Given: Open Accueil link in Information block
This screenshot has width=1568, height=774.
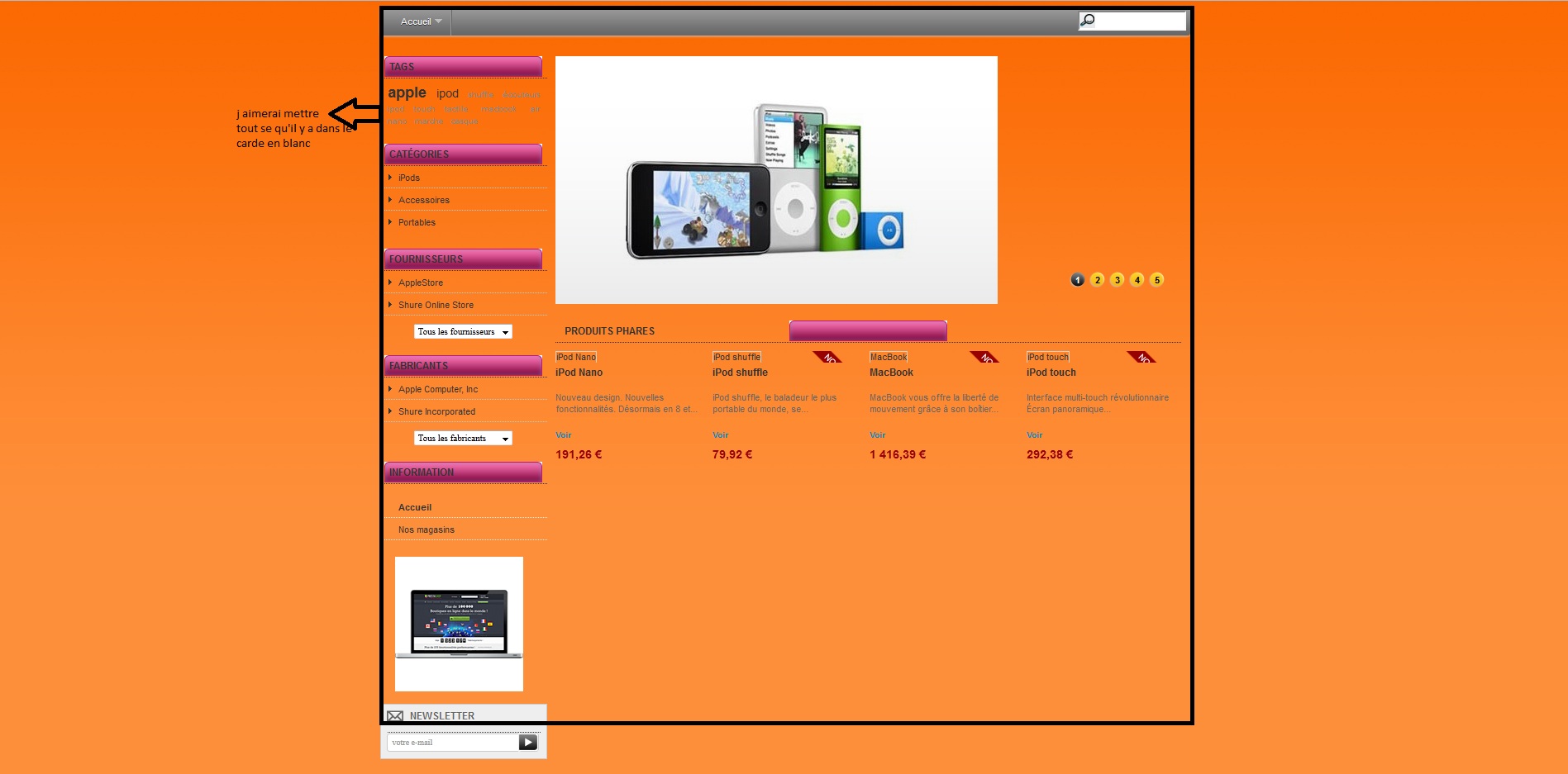Looking at the screenshot, I should coord(415,507).
